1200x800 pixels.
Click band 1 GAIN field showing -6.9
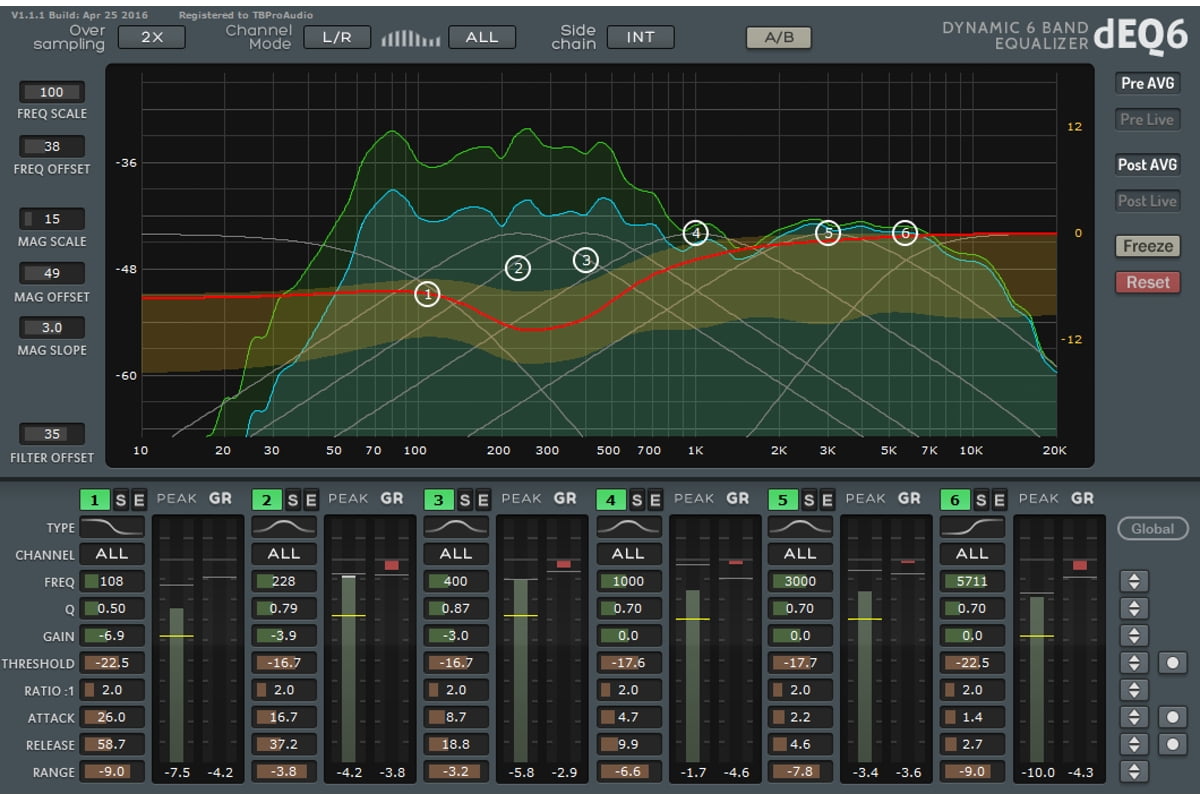pyautogui.click(x=112, y=635)
